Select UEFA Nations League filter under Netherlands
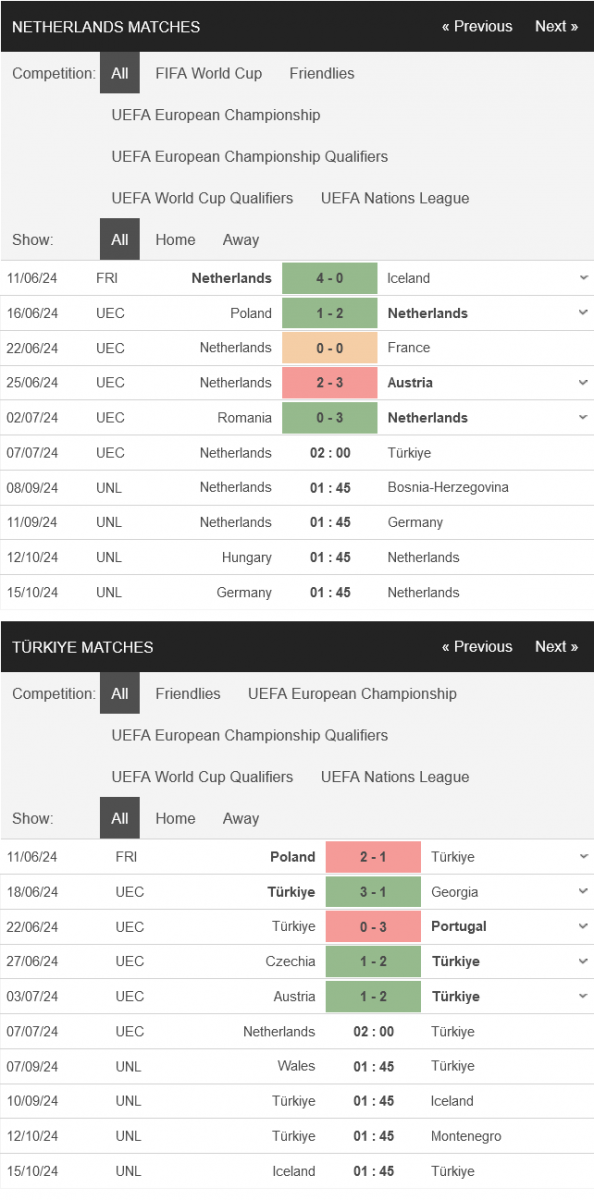 [x=395, y=198]
